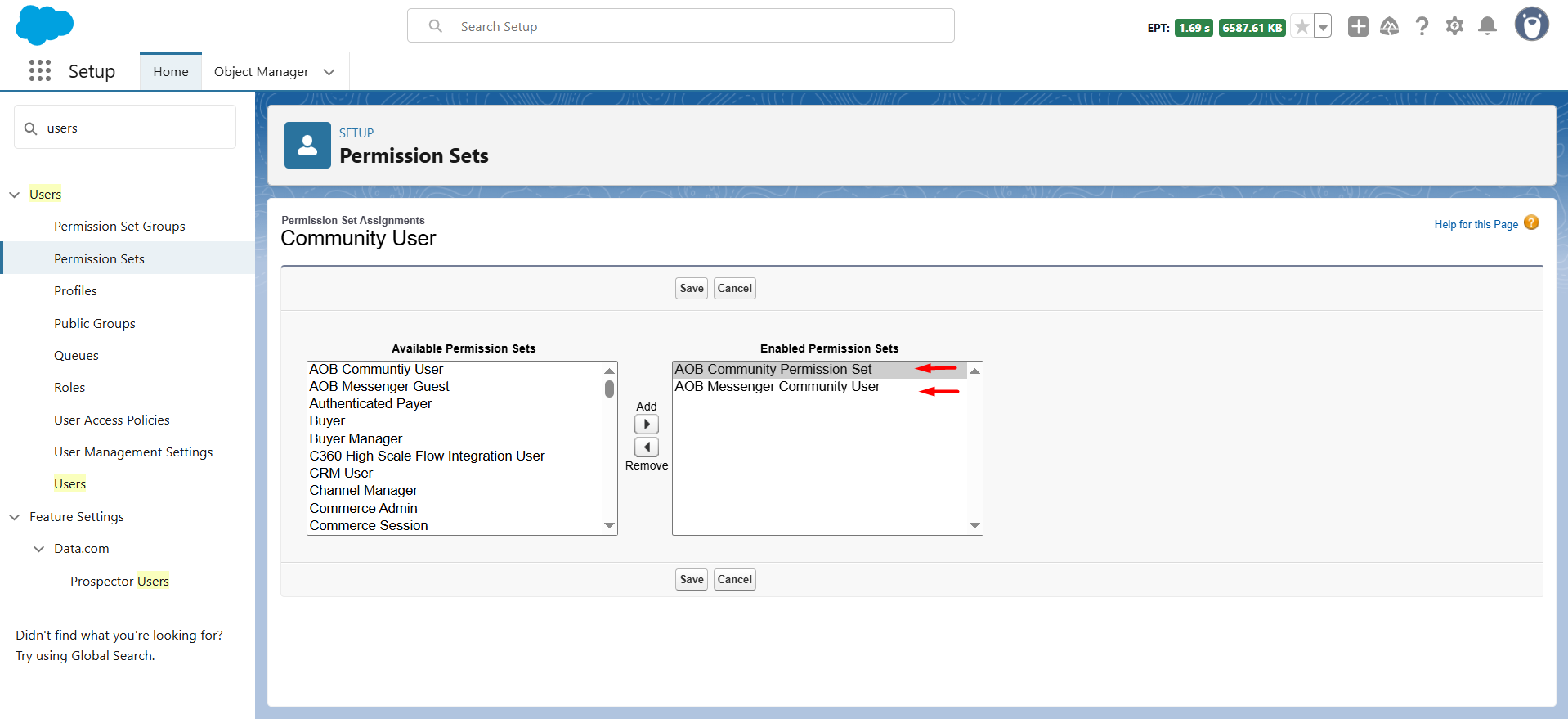Click the Quick Find box containing users
1568x719 pixels.
125,128
